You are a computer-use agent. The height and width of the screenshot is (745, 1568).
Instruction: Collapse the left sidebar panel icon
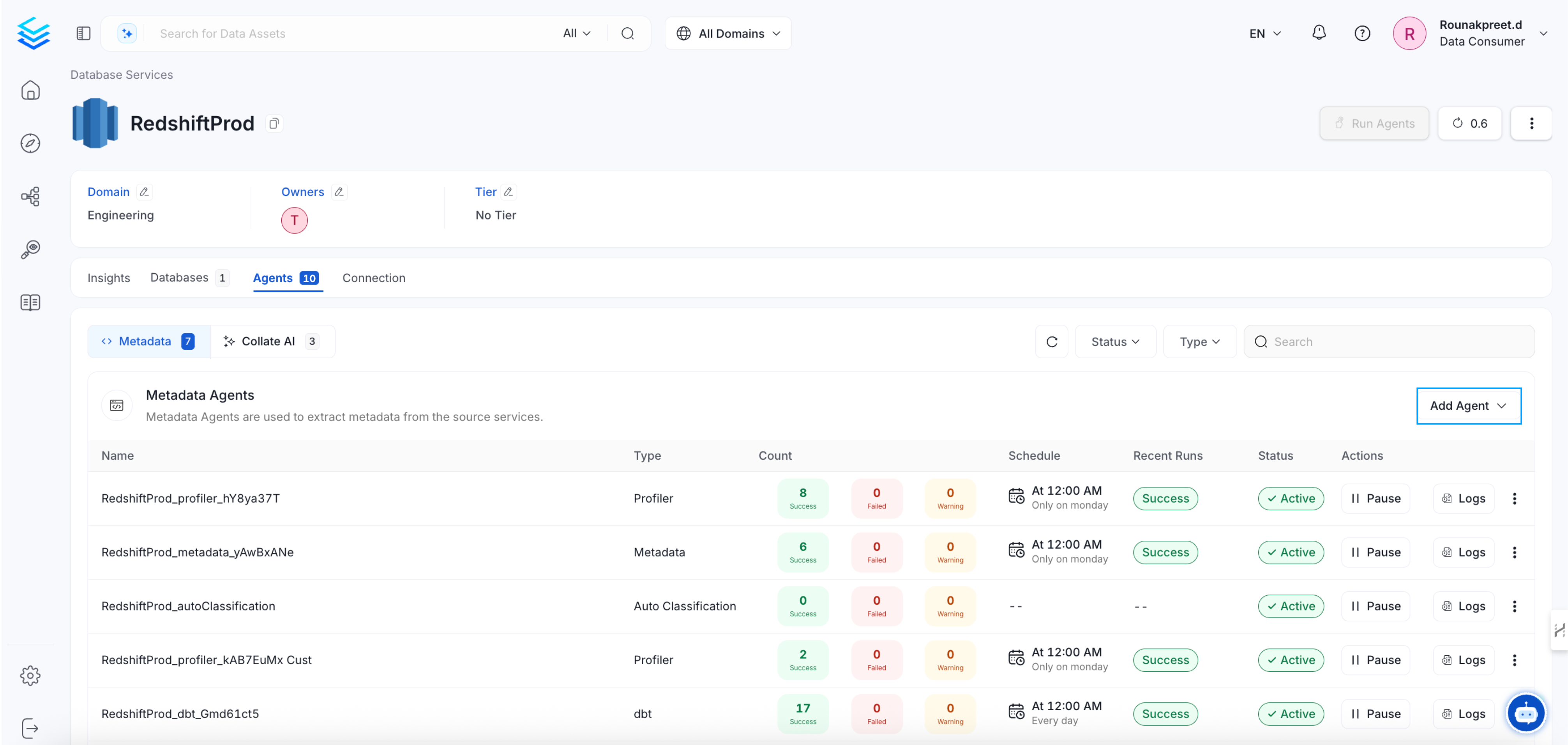83,33
